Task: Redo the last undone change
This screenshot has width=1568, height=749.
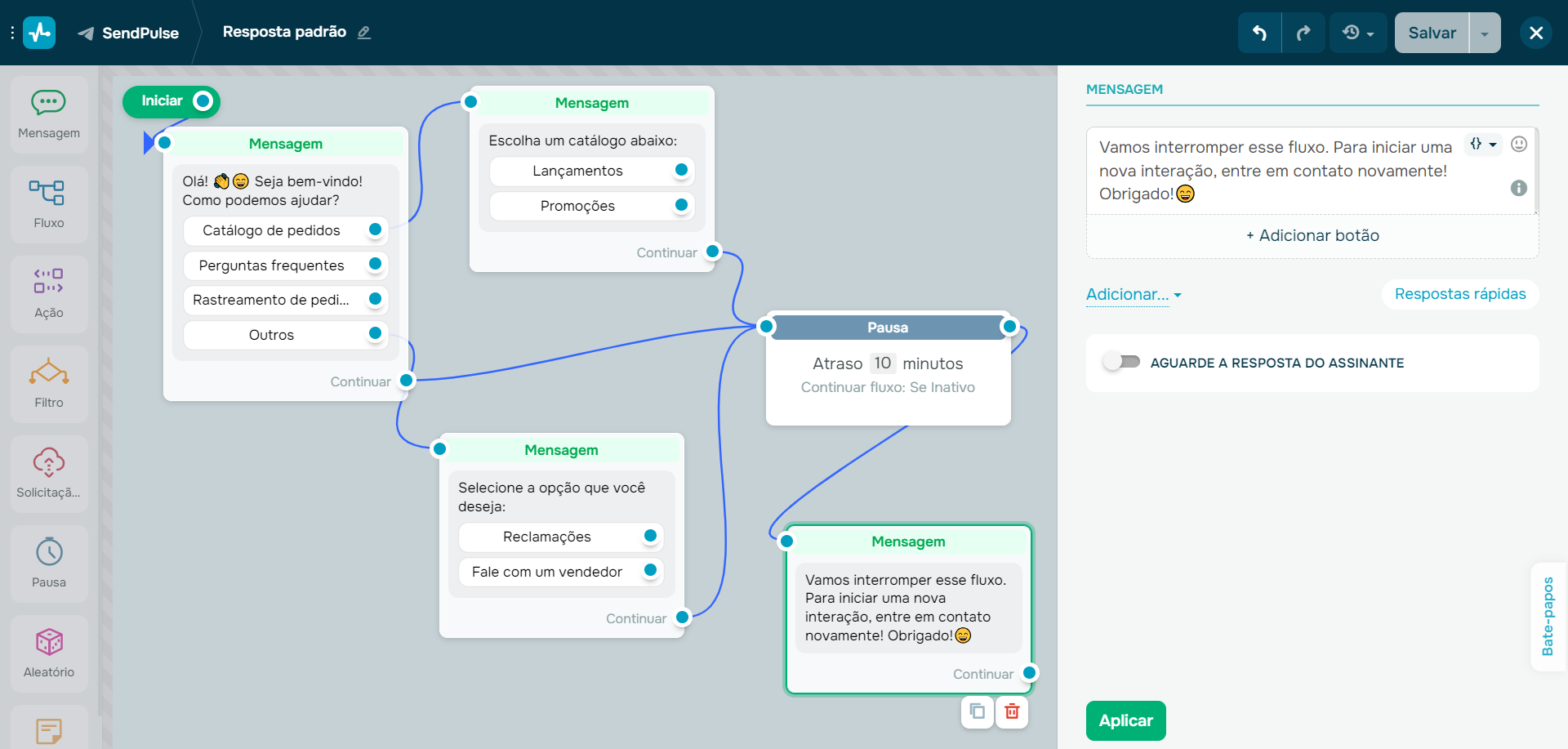Action: pos(1303,33)
